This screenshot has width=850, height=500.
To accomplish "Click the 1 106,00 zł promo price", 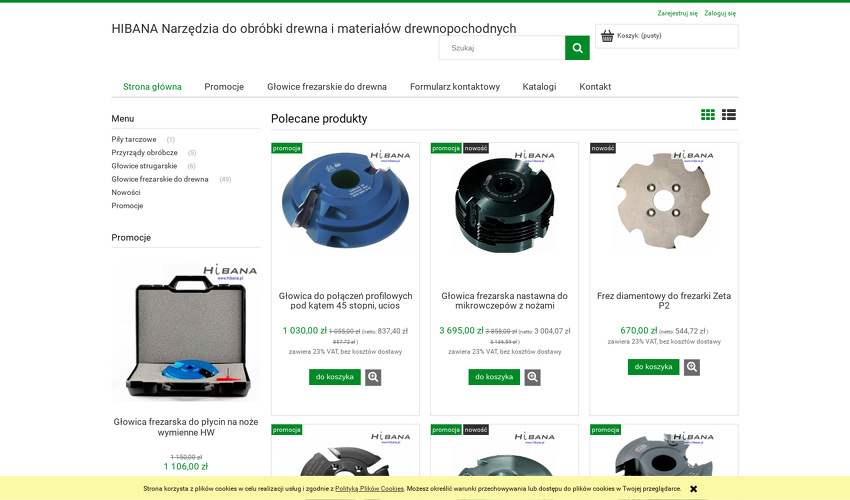I will pos(186,466).
